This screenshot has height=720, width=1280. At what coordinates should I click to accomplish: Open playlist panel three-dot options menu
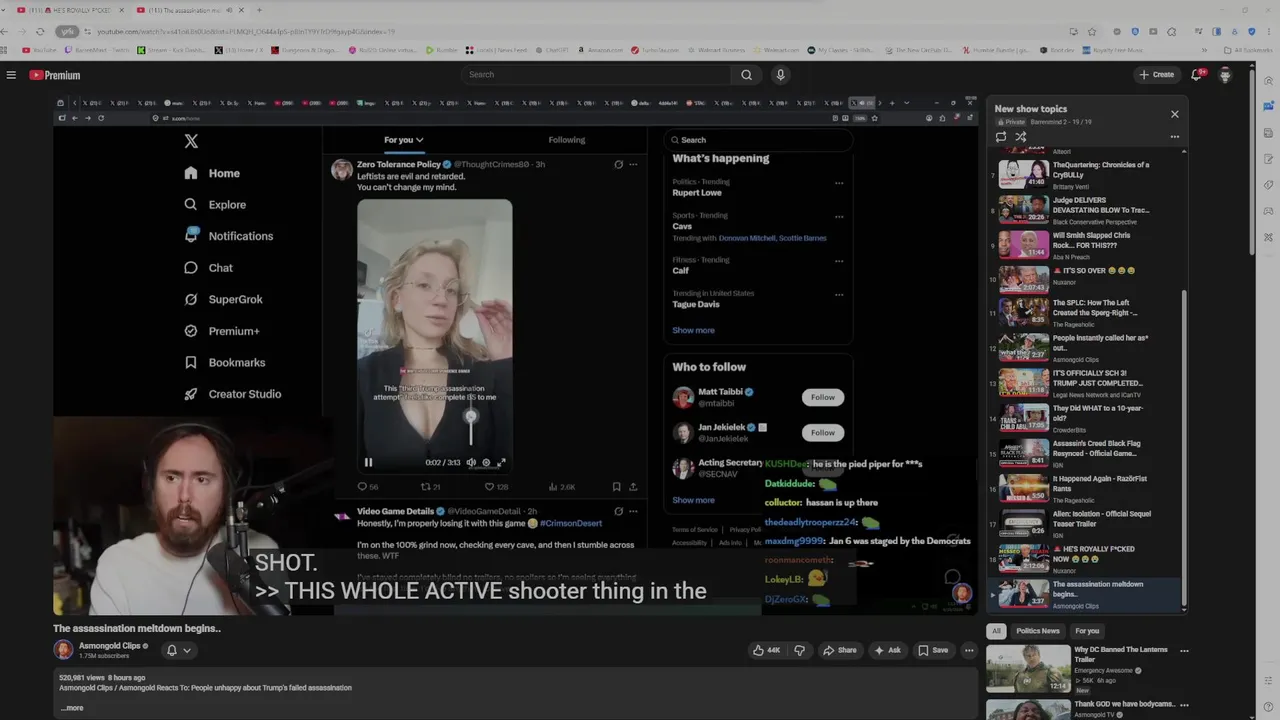(x=1175, y=137)
